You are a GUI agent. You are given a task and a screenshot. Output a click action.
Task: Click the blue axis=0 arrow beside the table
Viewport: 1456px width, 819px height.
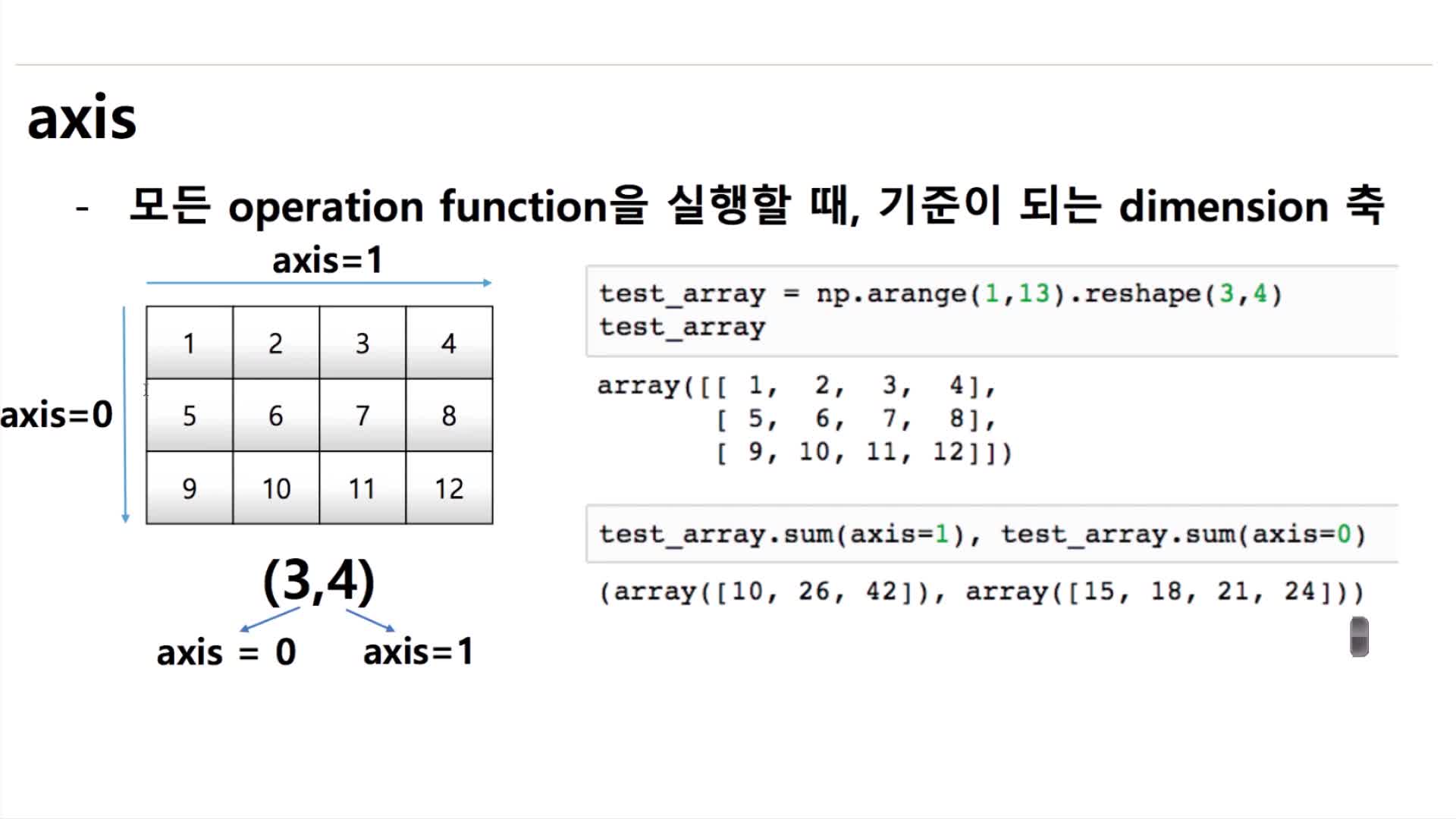pos(125,413)
